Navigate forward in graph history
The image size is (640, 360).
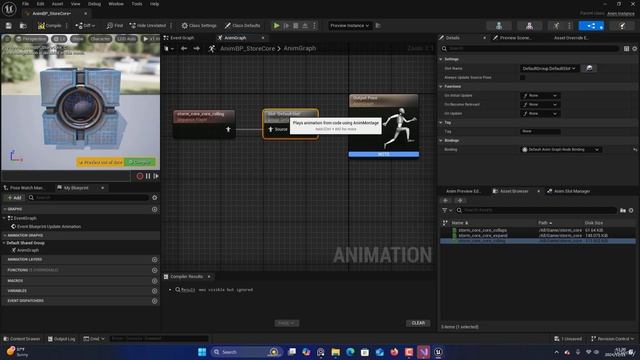point(197,49)
